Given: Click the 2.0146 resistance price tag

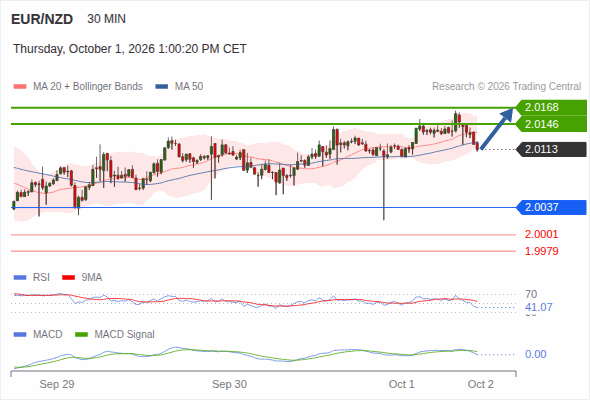Looking at the screenshot, I should [x=551, y=124].
